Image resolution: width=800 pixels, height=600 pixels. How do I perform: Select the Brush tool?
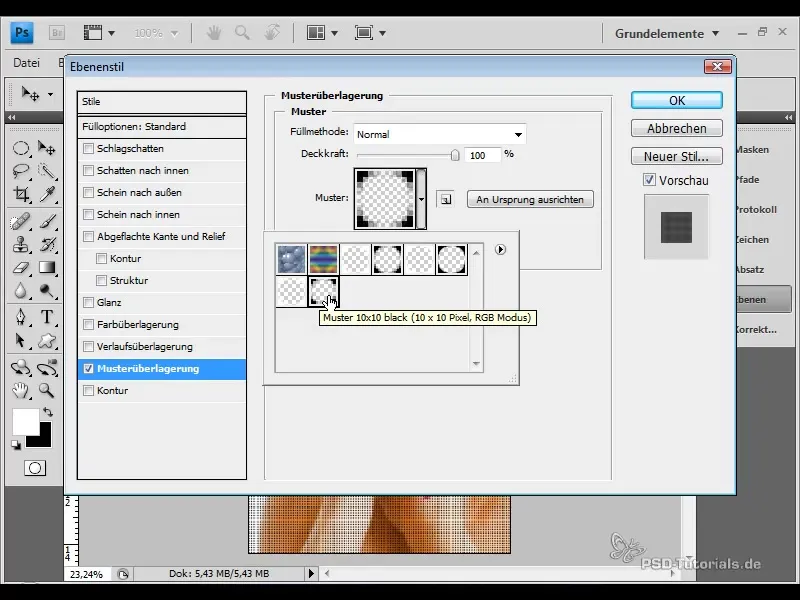[46, 222]
